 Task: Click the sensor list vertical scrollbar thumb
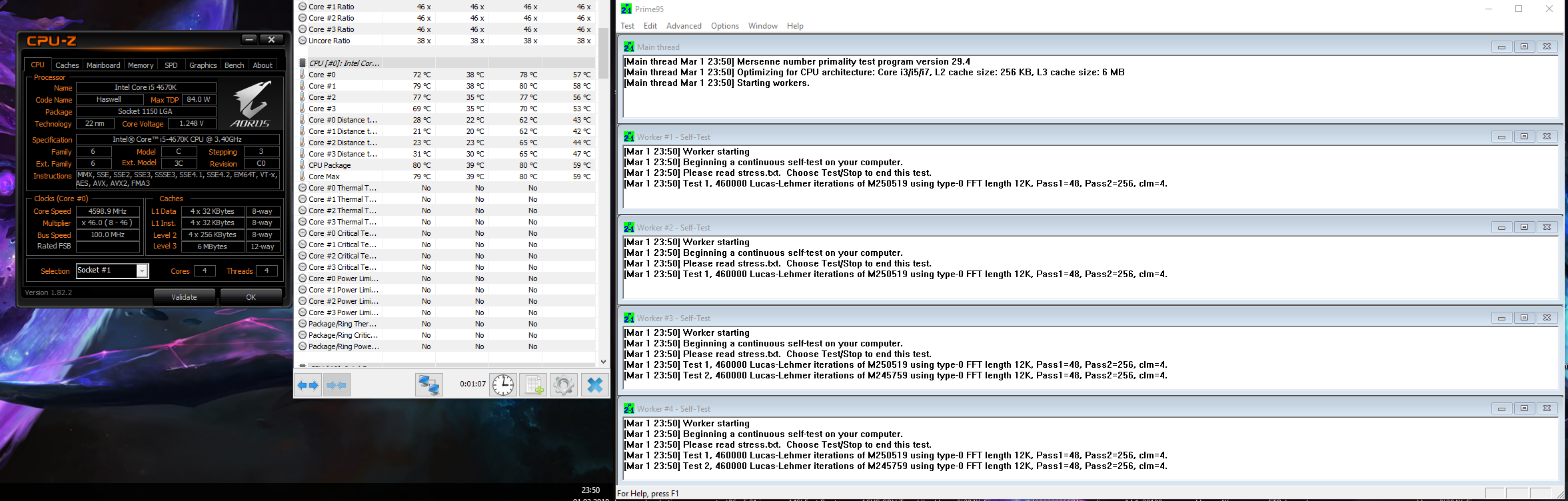(x=603, y=54)
